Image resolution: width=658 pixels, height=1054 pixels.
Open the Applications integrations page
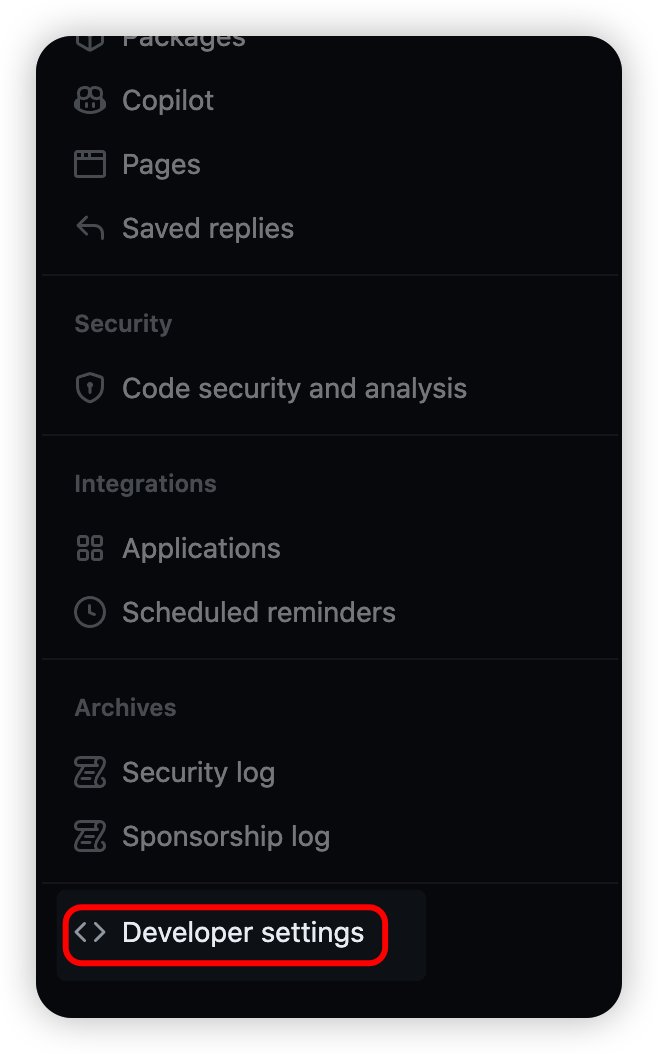click(x=201, y=548)
